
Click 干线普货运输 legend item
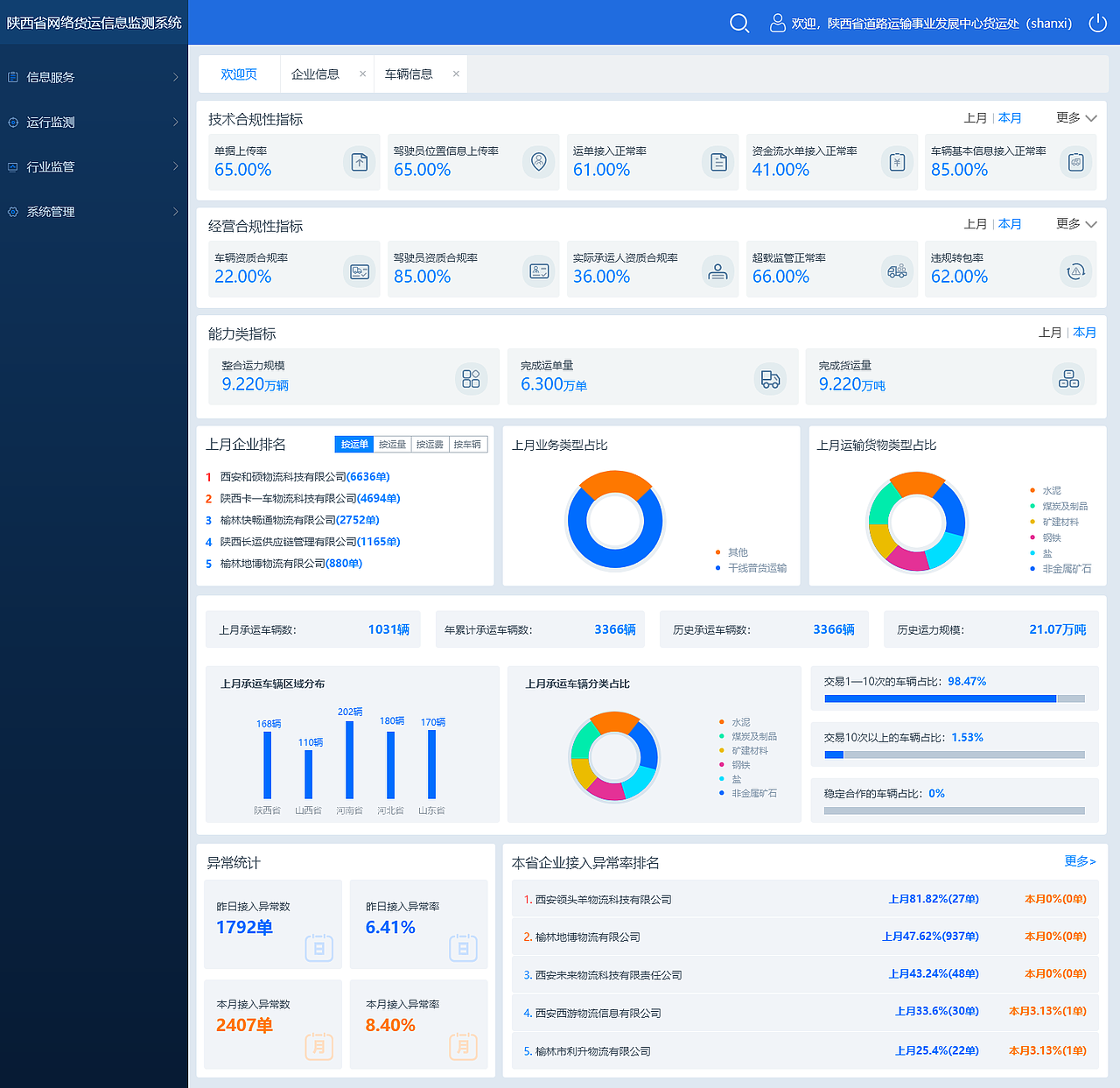click(751, 568)
